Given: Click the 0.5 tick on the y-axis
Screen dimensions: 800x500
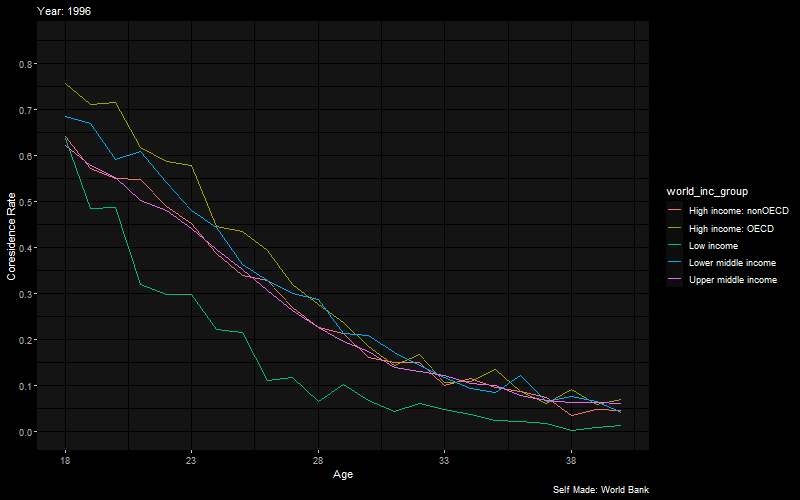Looking at the screenshot, I should (x=22, y=202).
